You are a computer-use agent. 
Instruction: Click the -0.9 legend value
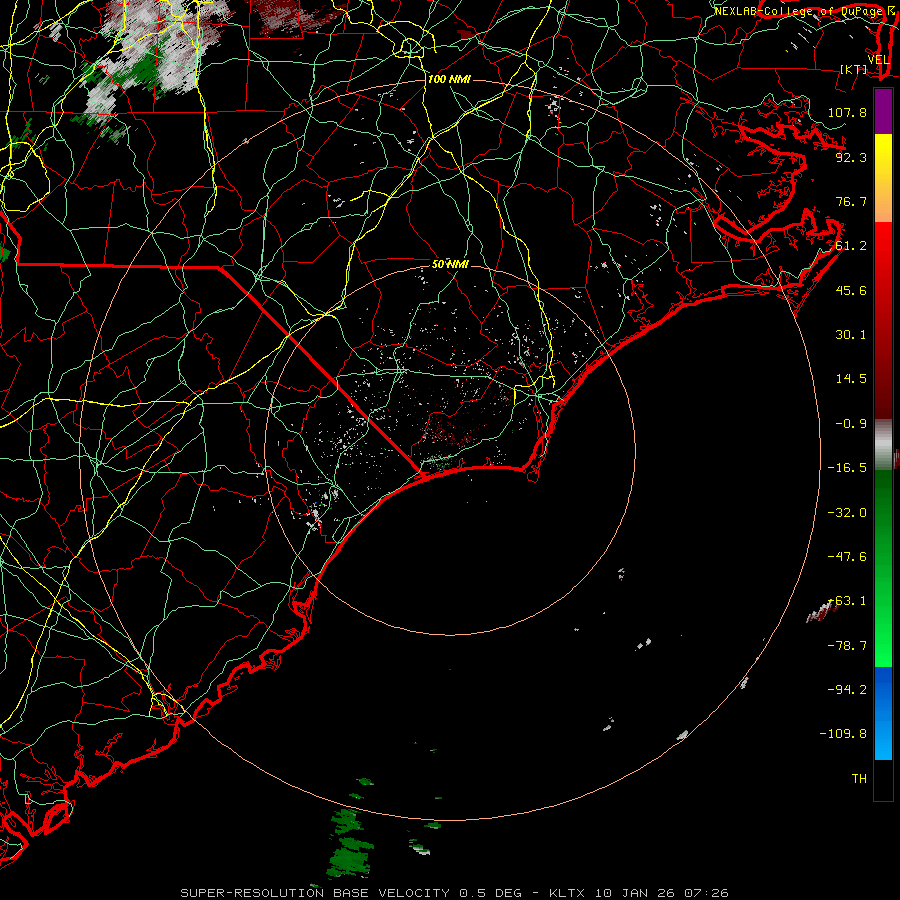pos(851,424)
